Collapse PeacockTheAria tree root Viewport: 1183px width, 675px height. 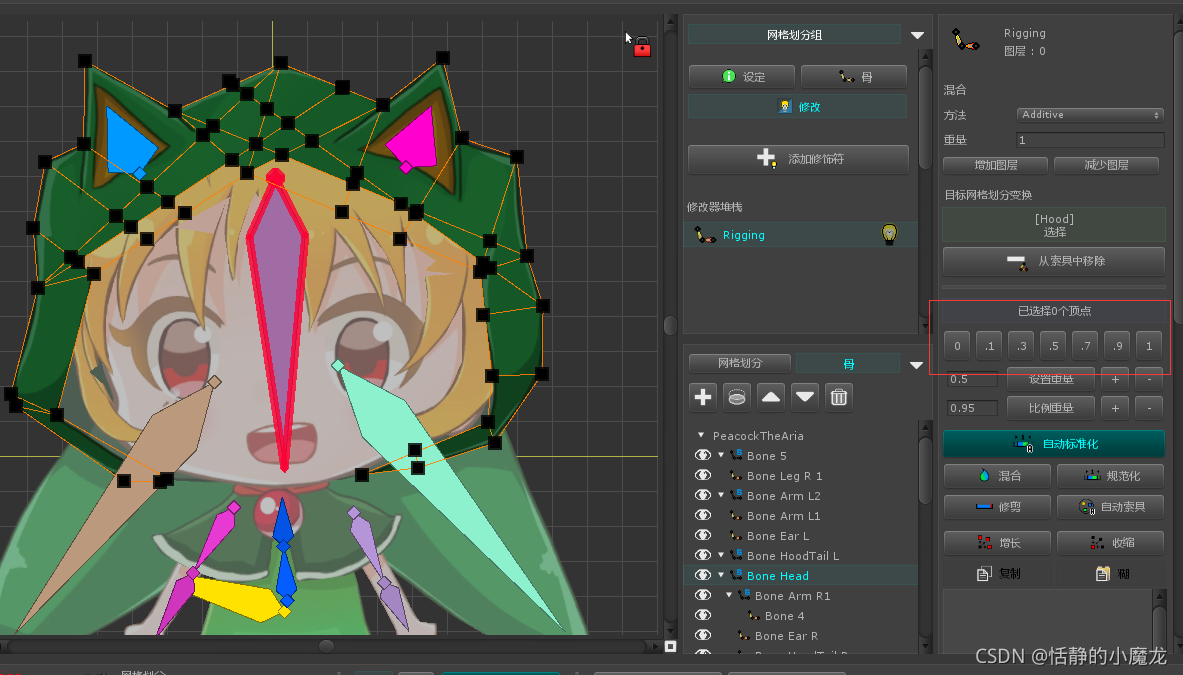point(701,435)
